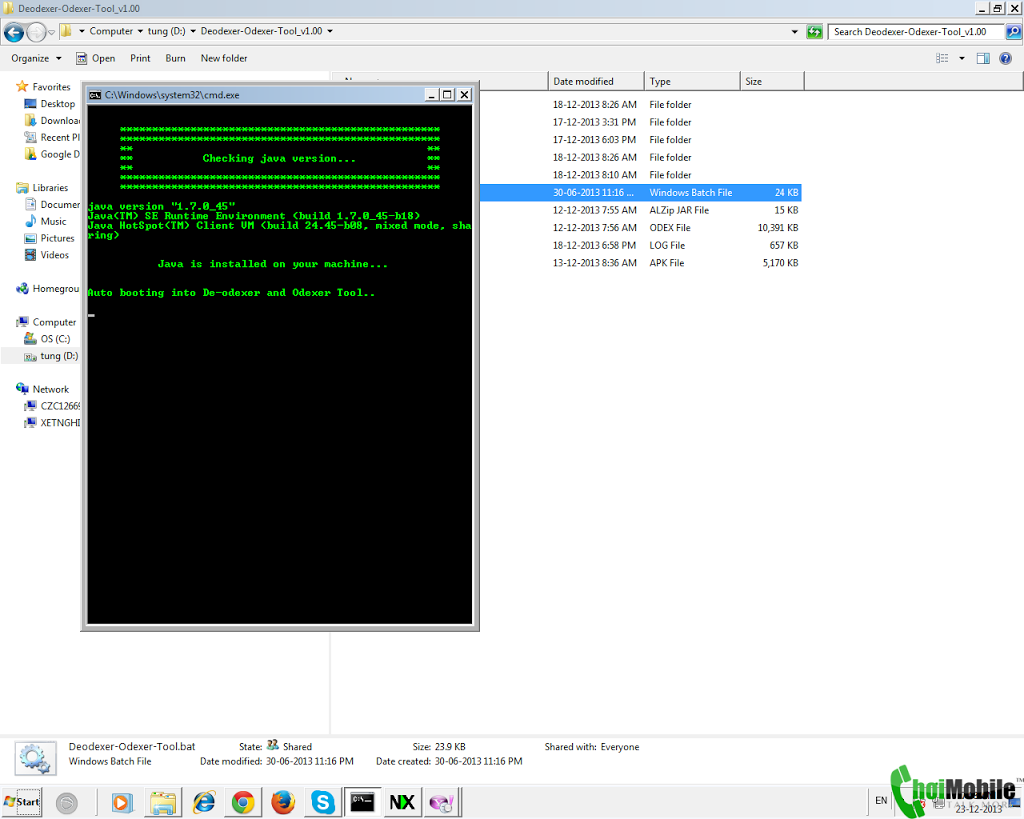
Task: Click Print in the Explorer toolbar
Action: 140,58
